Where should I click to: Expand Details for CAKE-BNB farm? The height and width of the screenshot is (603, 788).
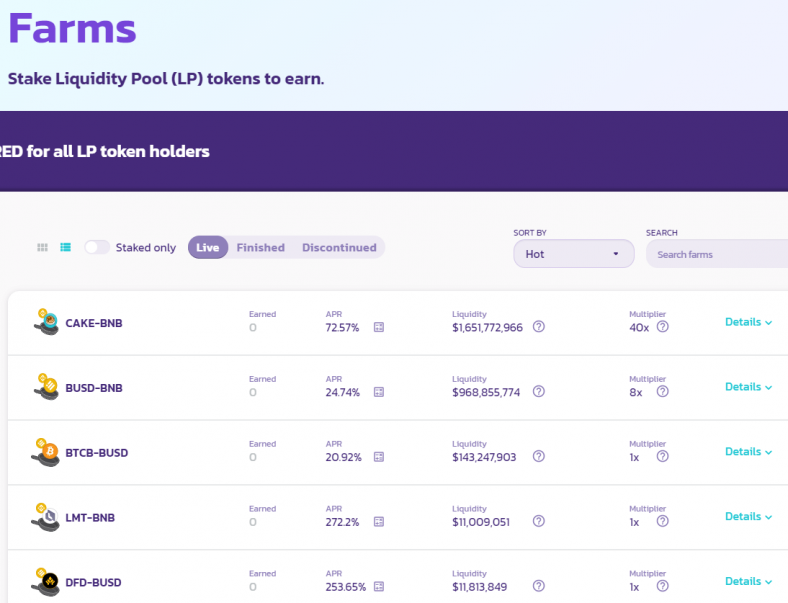pos(749,322)
